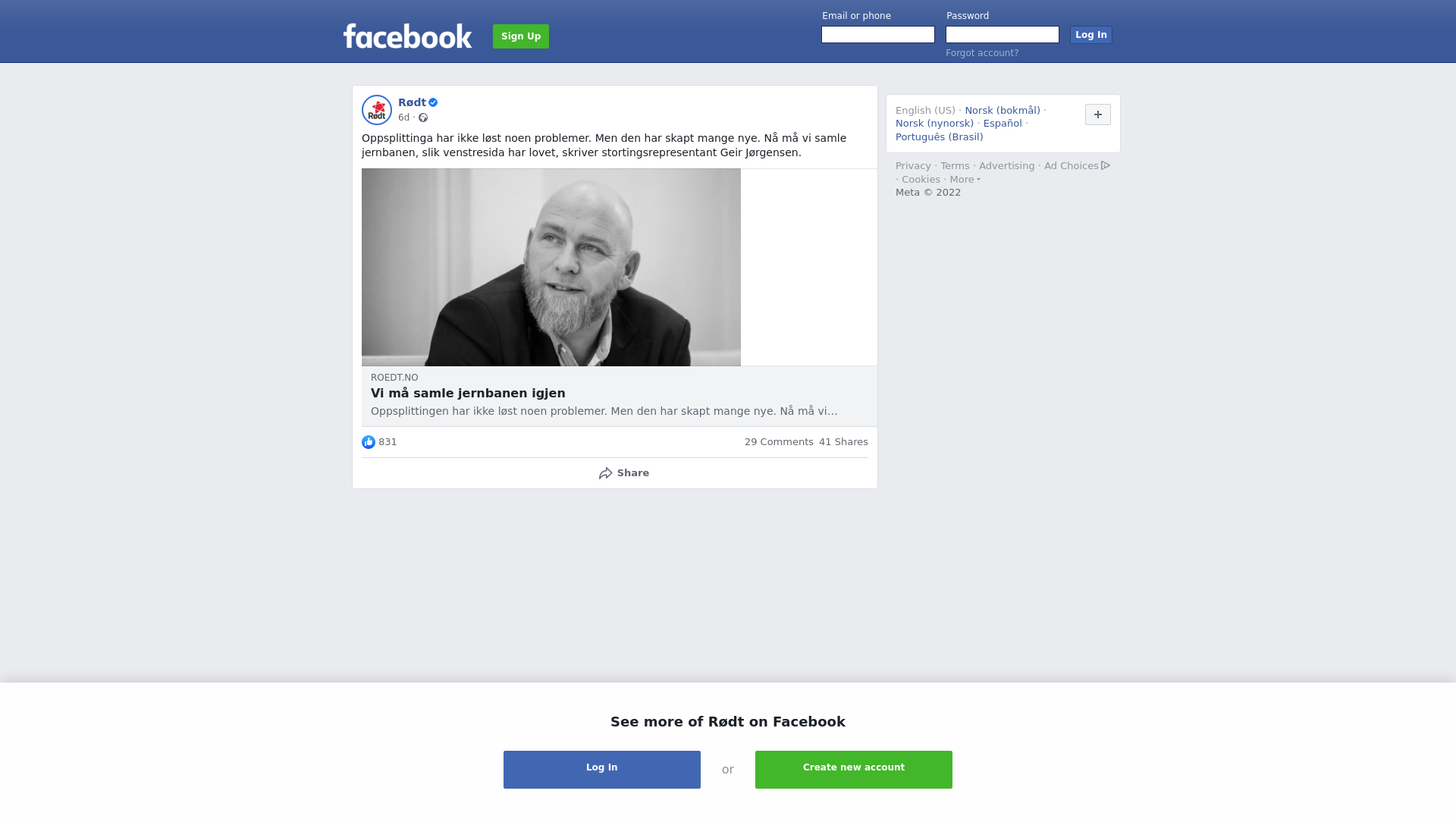Open the plus button for more languages
The height and width of the screenshot is (819, 1456).
click(x=1098, y=115)
